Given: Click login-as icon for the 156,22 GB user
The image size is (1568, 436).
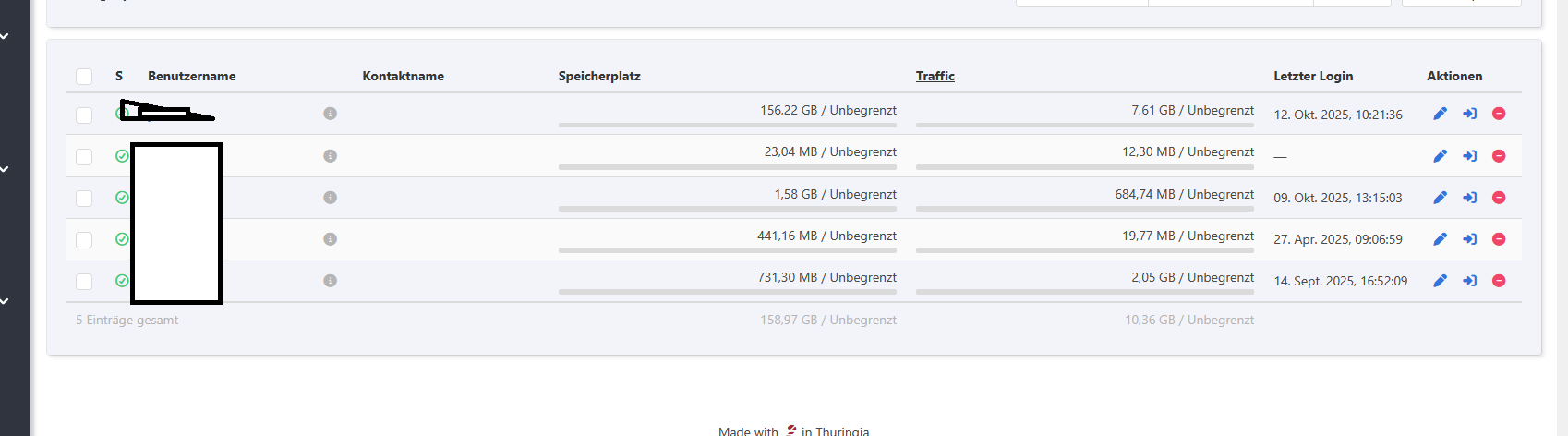Looking at the screenshot, I should pyautogui.click(x=1469, y=114).
